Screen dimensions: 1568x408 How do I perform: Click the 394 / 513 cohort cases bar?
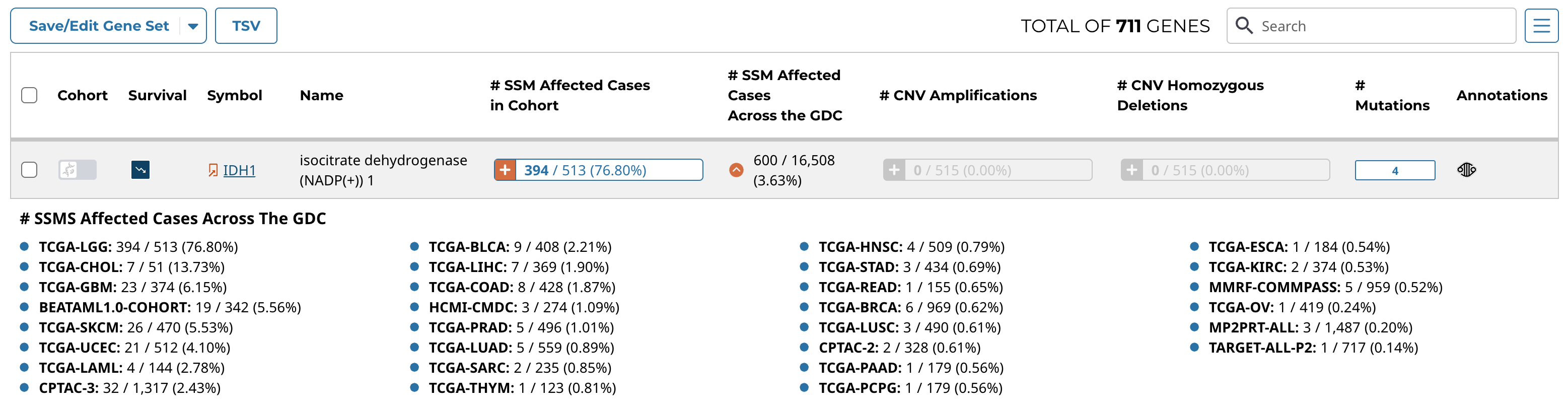609,170
